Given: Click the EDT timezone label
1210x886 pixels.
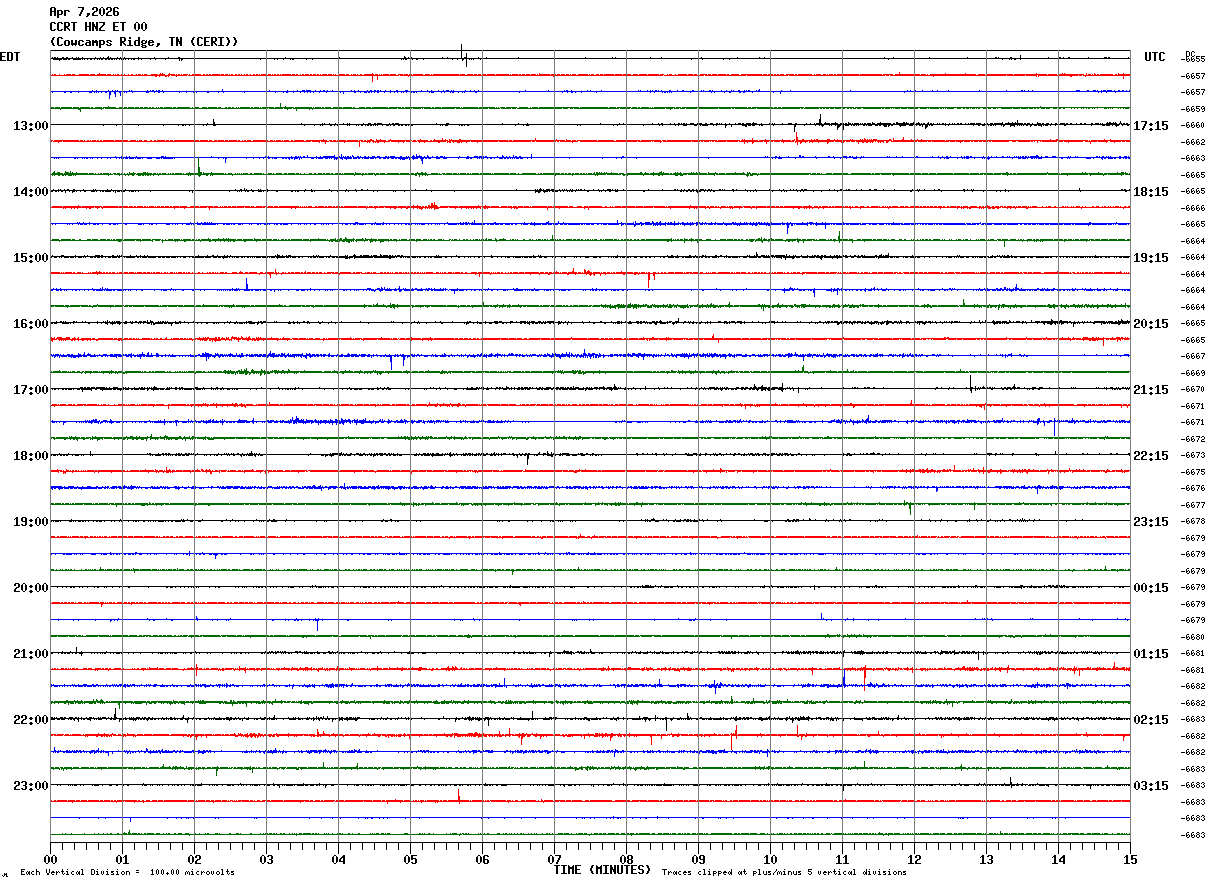Looking at the screenshot, I should pyautogui.click(x=9, y=57).
